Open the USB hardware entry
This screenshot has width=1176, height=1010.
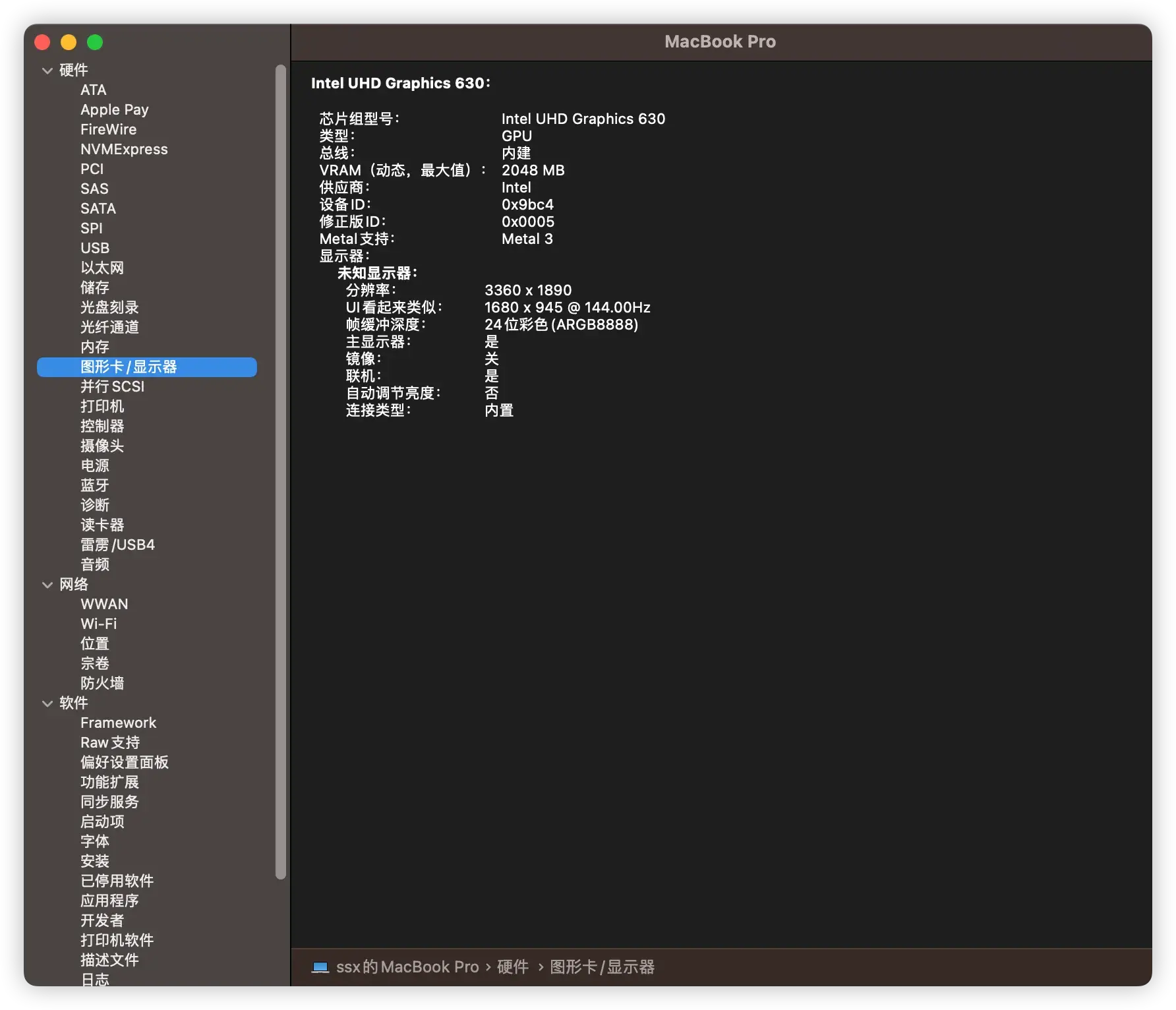pyautogui.click(x=95, y=248)
